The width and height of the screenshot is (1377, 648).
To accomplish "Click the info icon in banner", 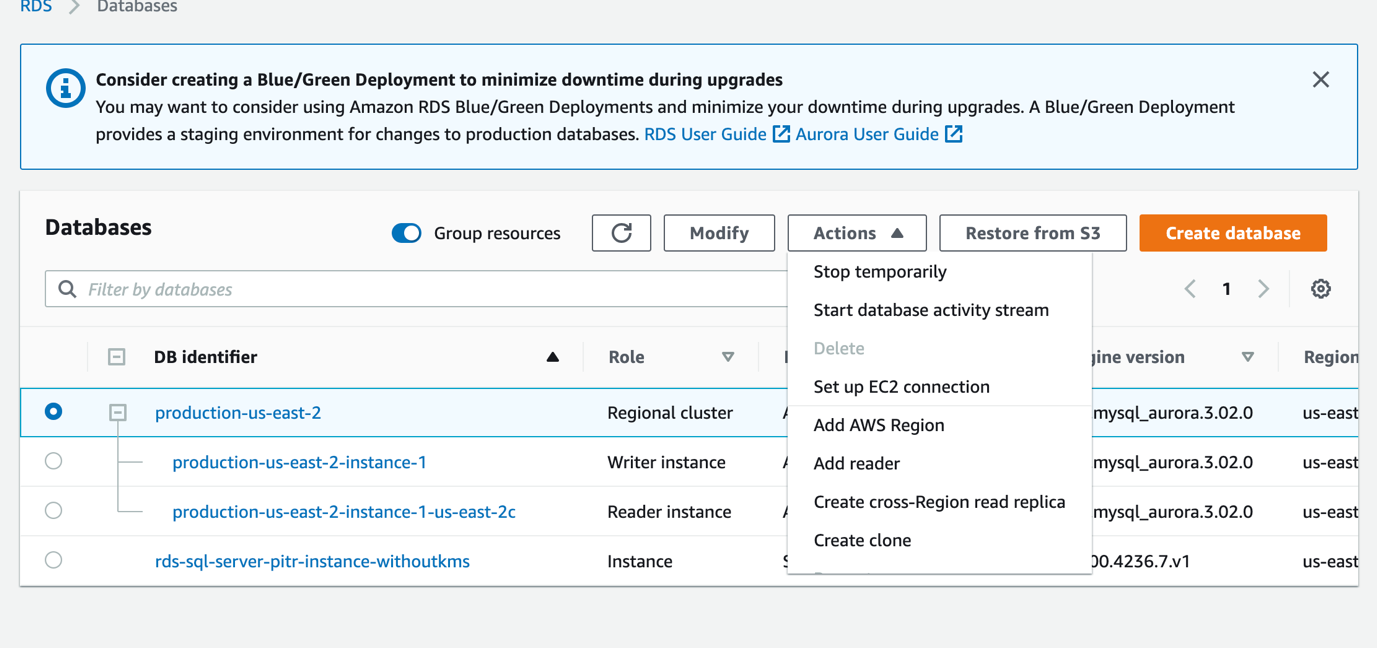I will click(x=66, y=89).
